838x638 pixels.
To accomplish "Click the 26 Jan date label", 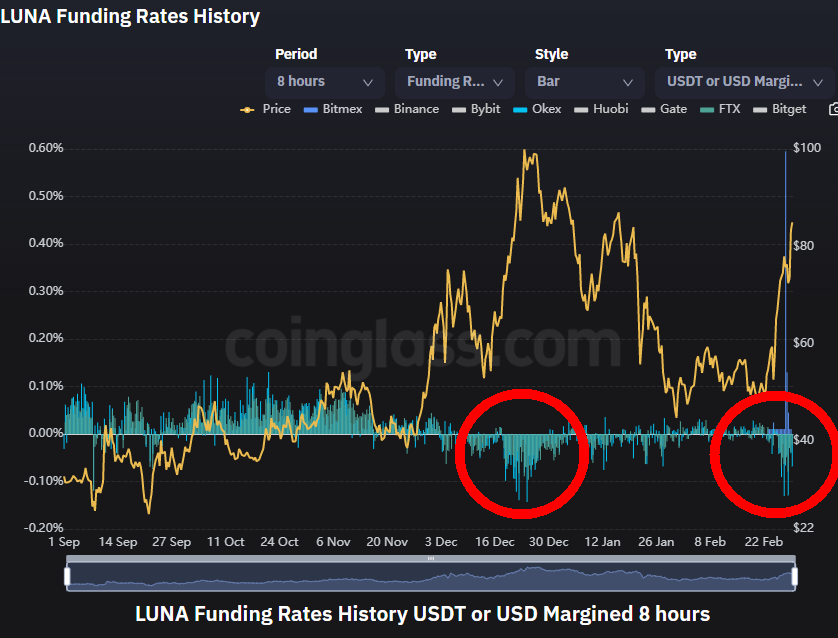I will point(656,542).
